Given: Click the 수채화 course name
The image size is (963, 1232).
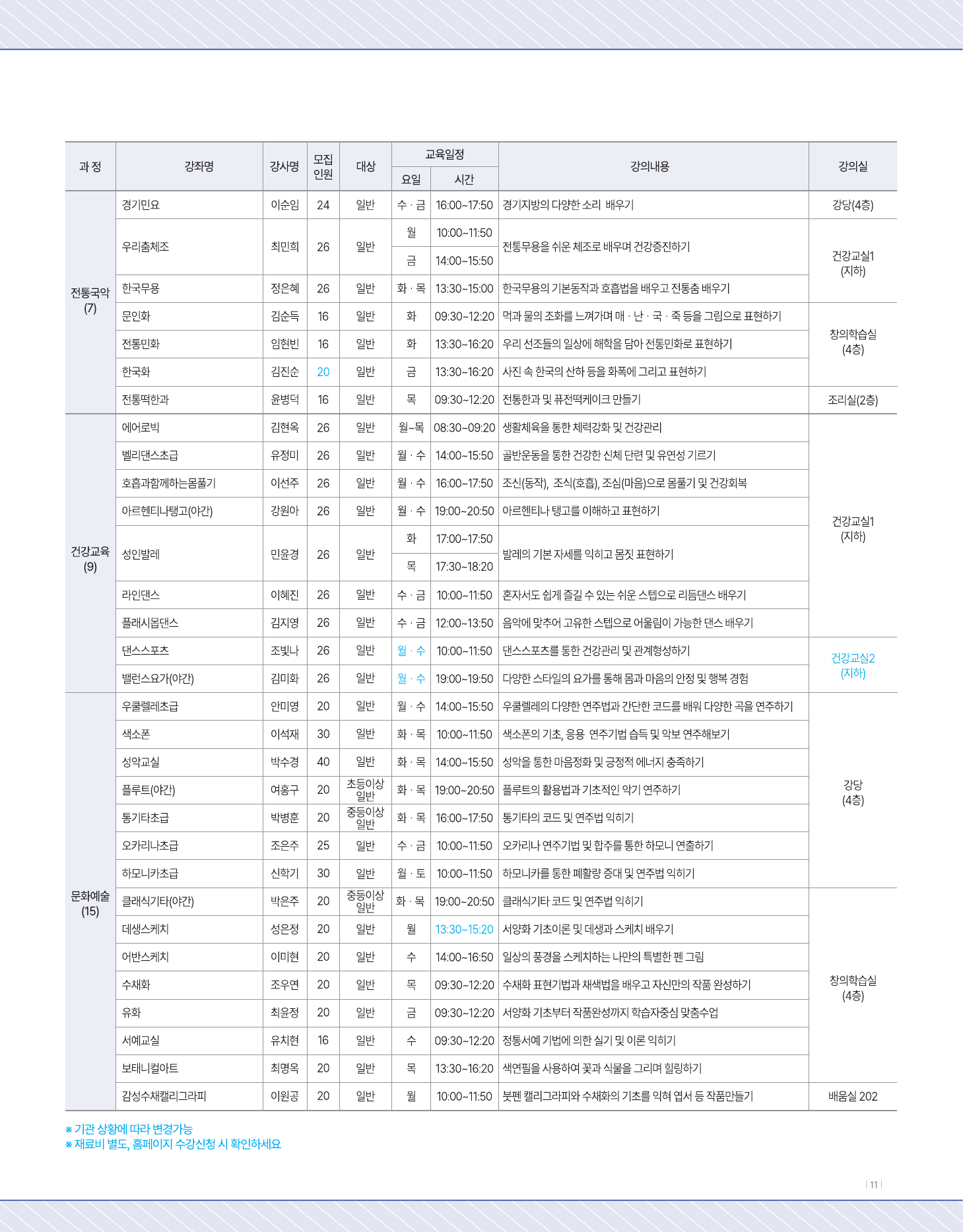Looking at the screenshot, I should pyautogui.click(x=136, y=985).
